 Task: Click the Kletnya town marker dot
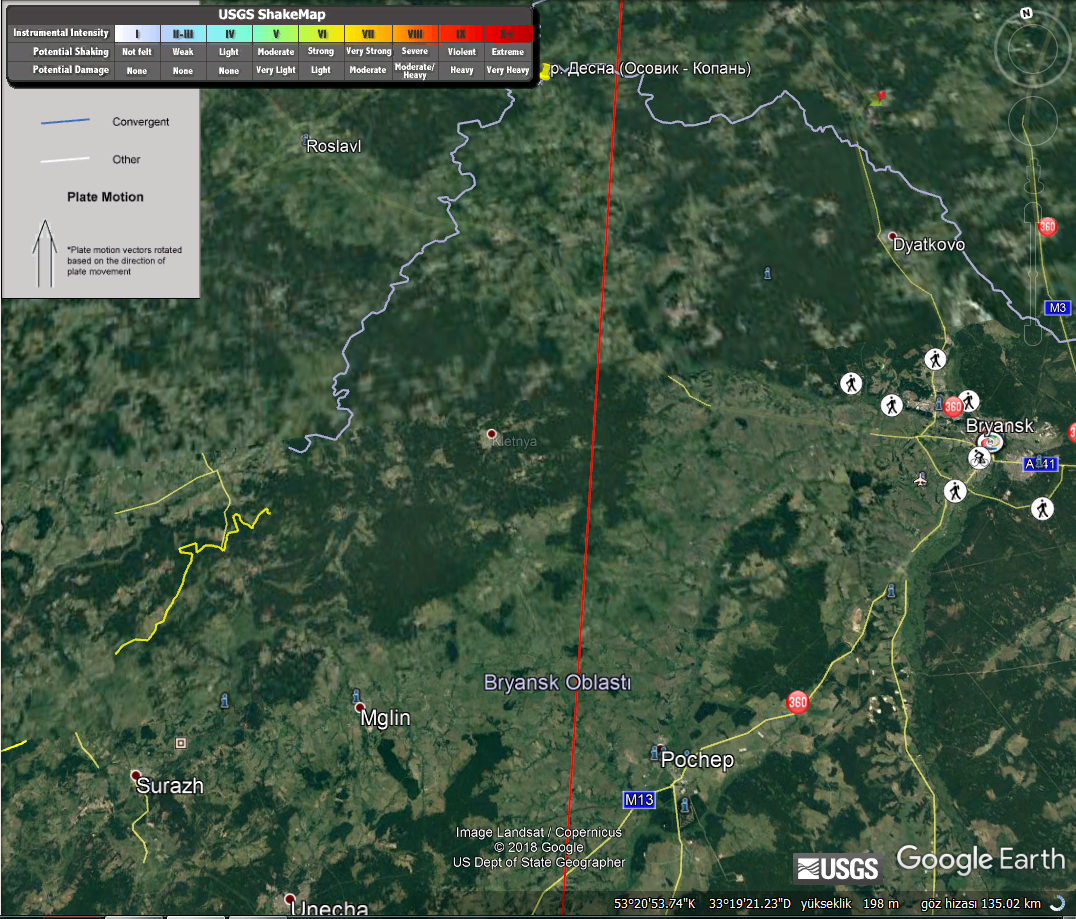(491, 434)
